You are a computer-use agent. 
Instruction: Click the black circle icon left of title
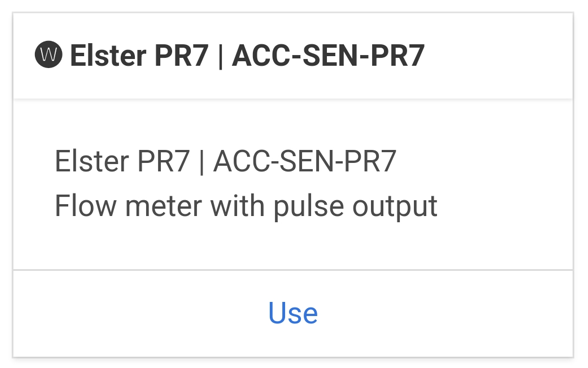pos(48,54)
